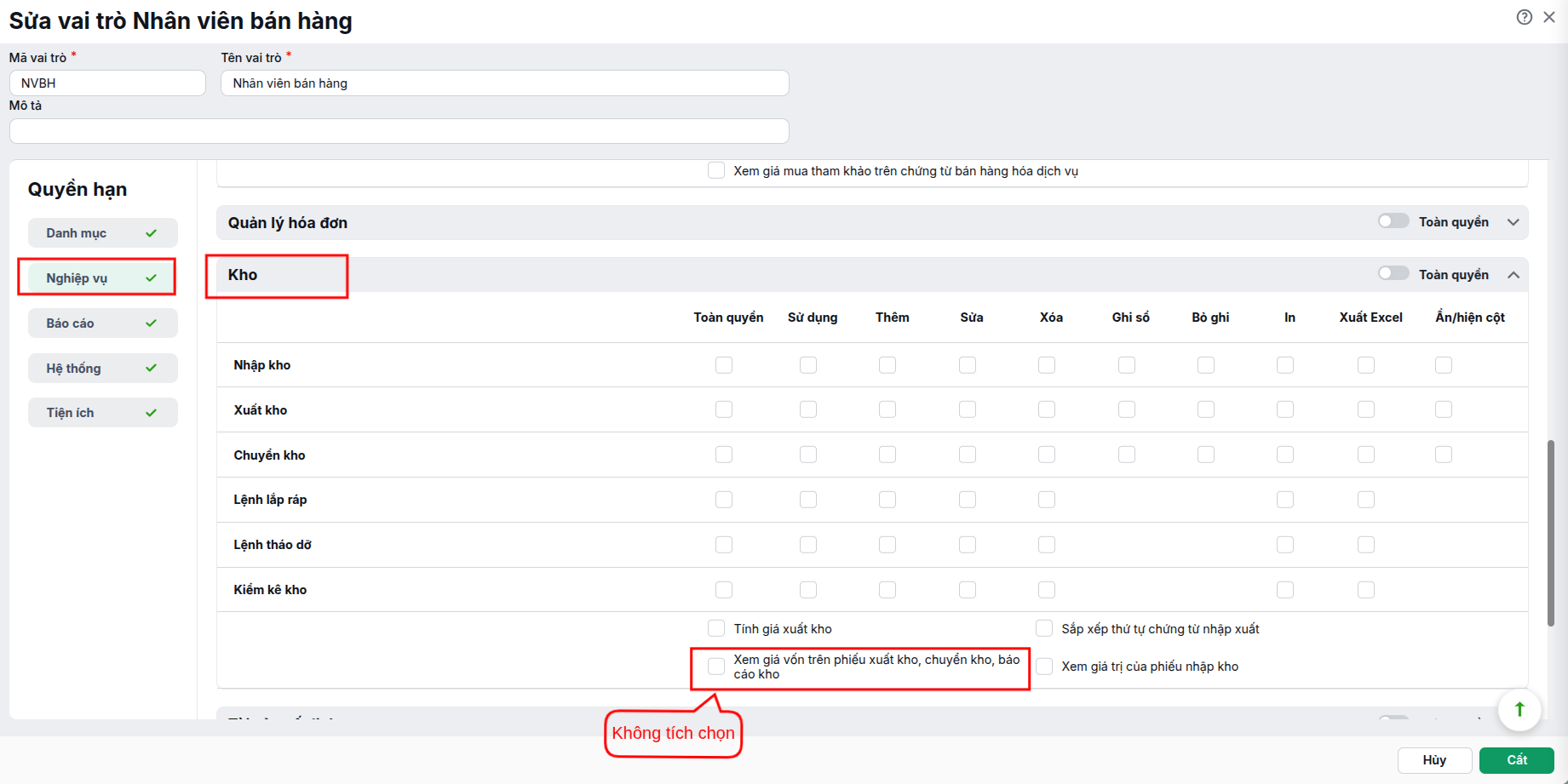Check Ghi sổ for Xuất kho

pyautogui.click(x=1127, y=409)
